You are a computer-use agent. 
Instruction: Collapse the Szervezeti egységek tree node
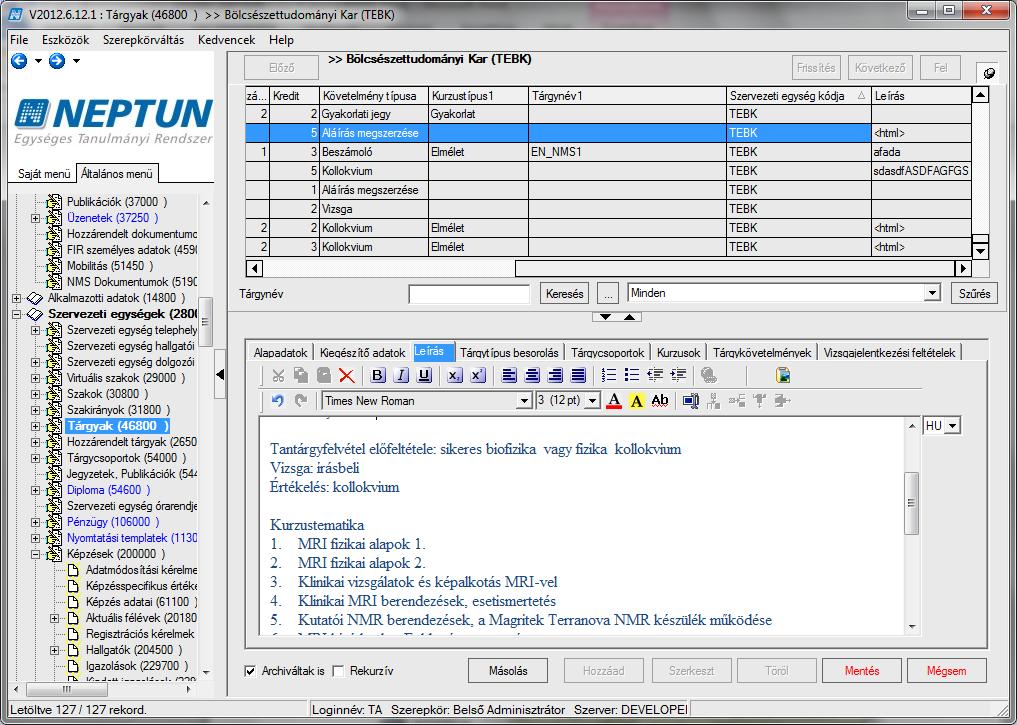pos(16,315)
